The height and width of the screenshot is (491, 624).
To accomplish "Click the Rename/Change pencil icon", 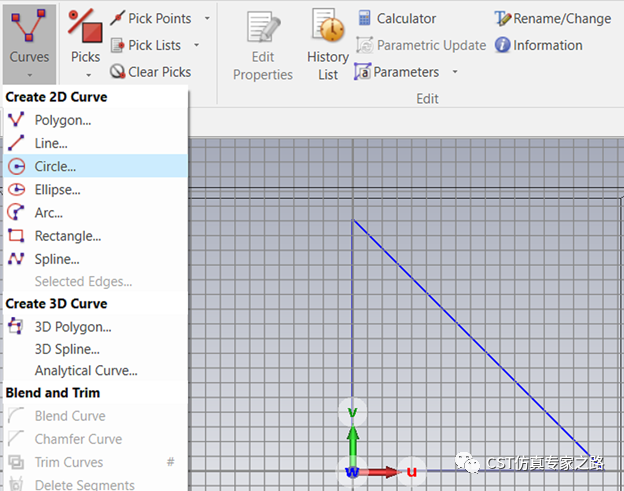I will [503, 19].
